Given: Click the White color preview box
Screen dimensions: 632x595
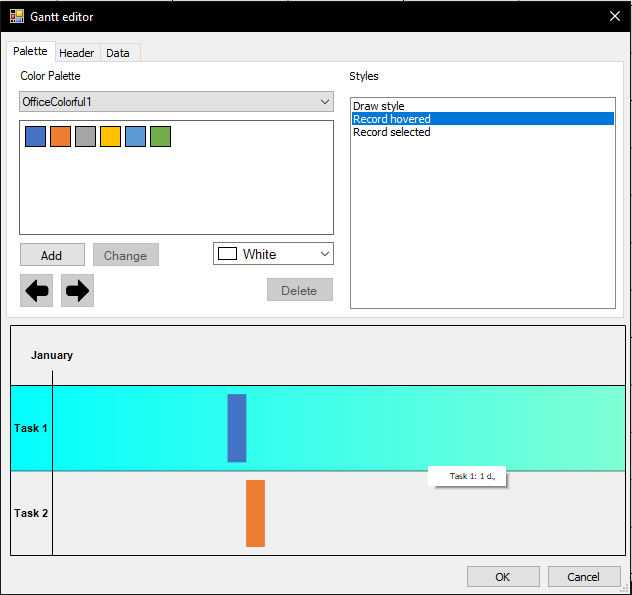Looking at the screenshot, I should 227,254.
